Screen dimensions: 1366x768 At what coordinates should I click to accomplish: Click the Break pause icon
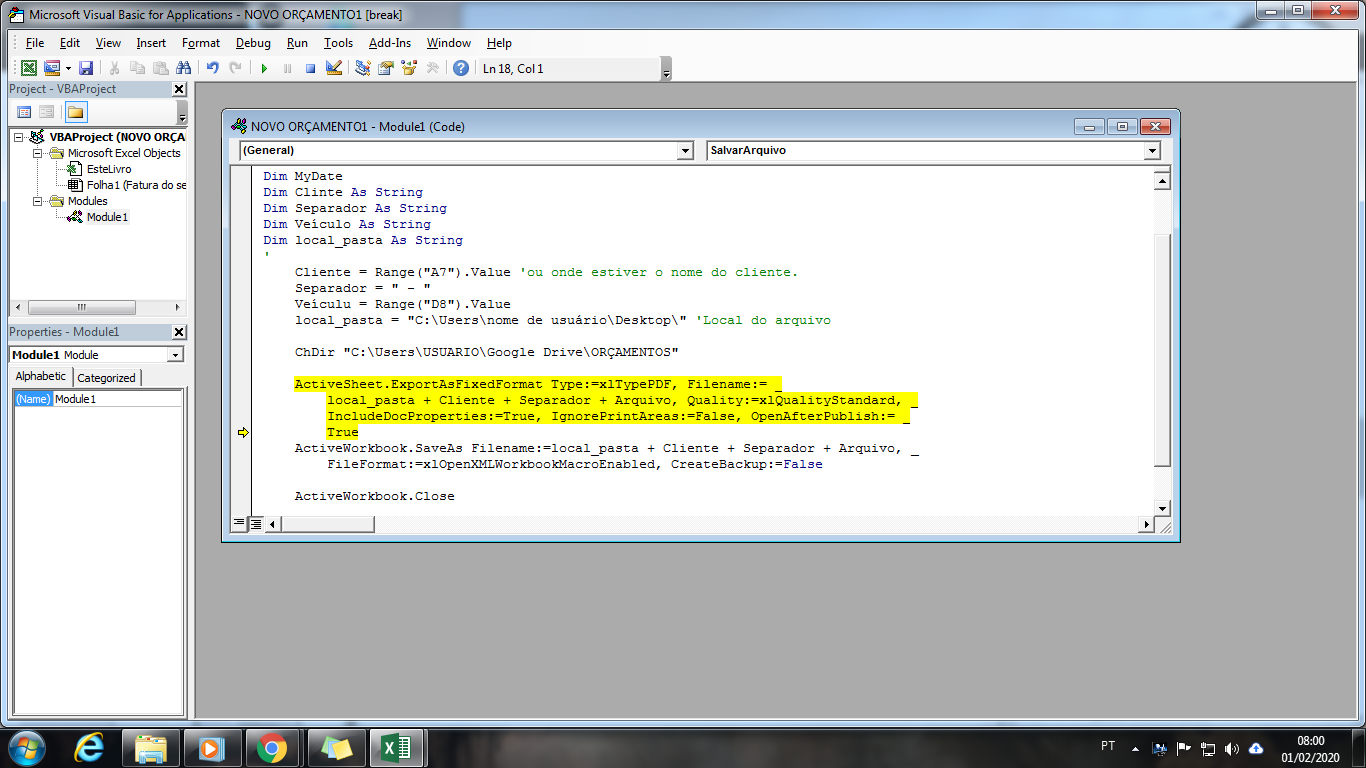[x=287, y=68]
